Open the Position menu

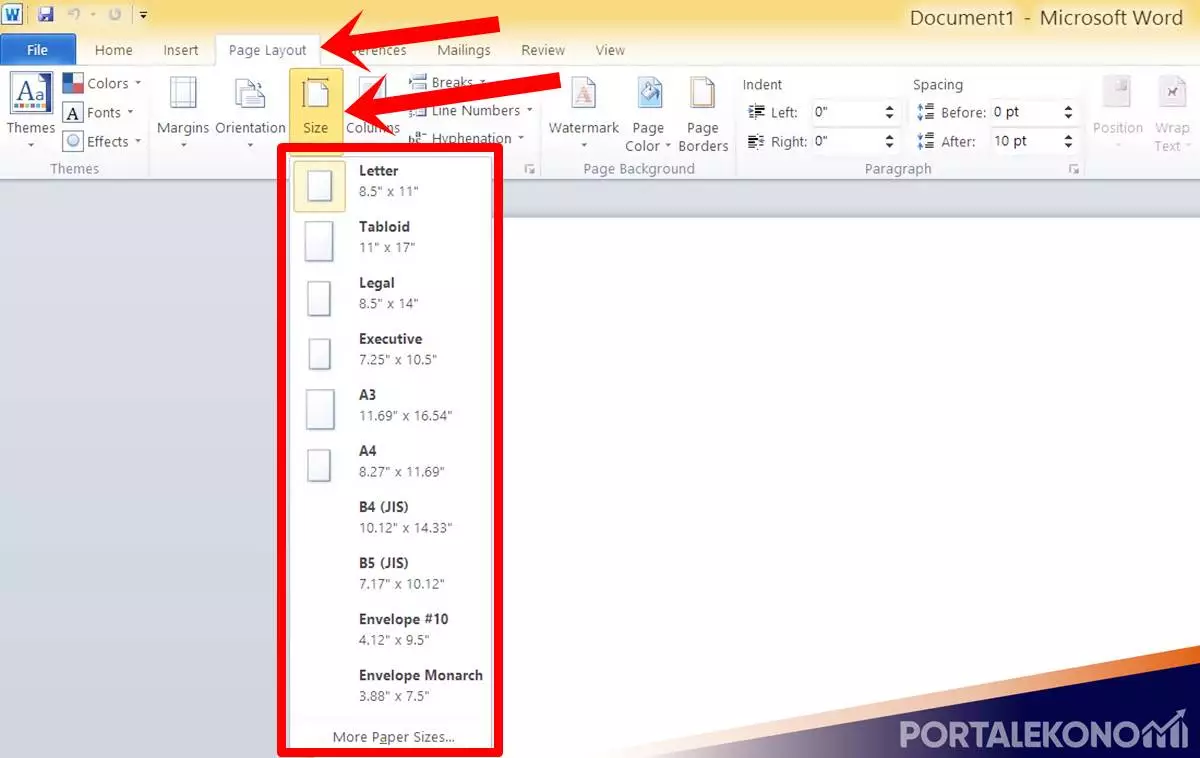click(1117, 114)
